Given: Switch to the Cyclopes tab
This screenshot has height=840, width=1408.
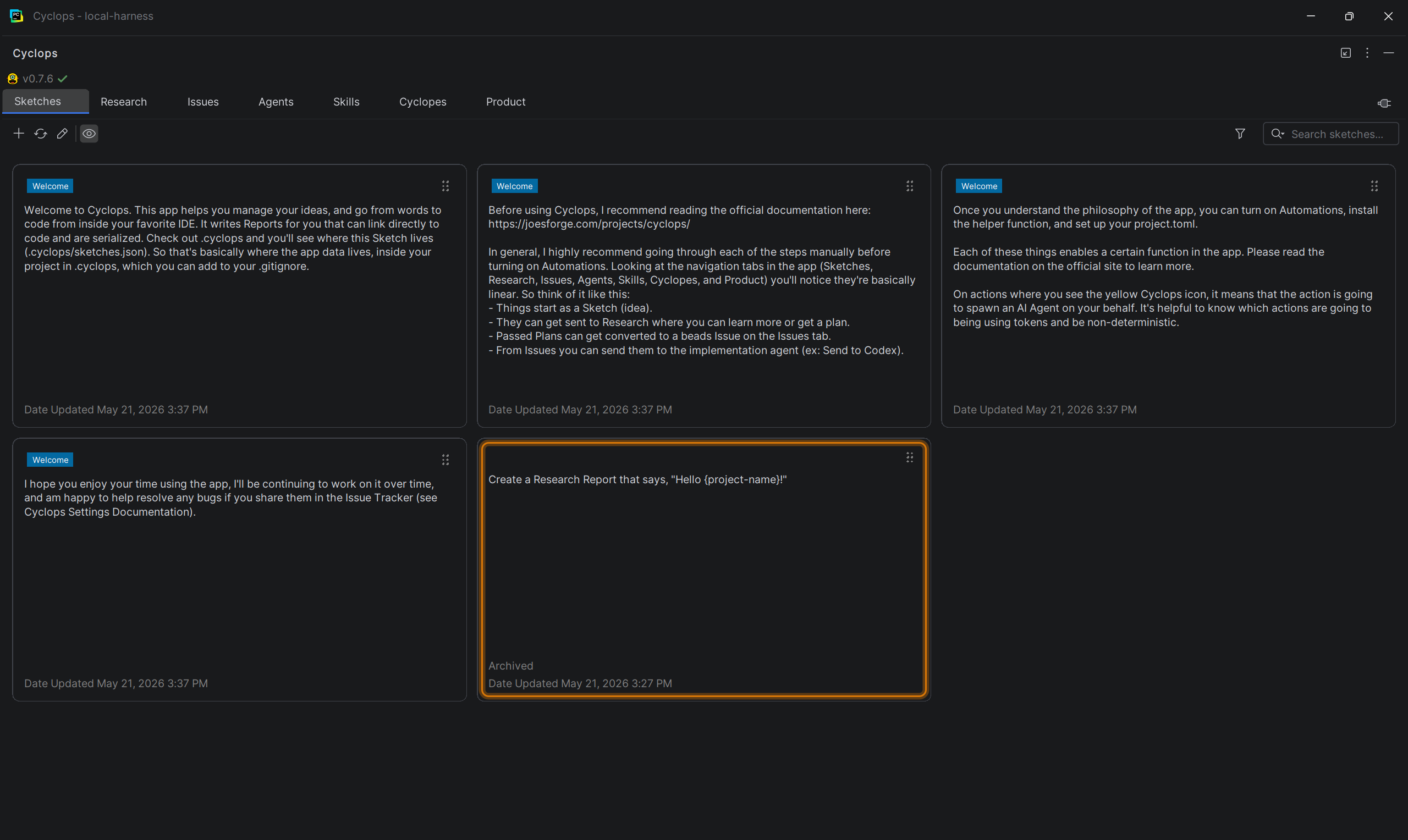Looking at the screenshot, I should pos(422,102).
